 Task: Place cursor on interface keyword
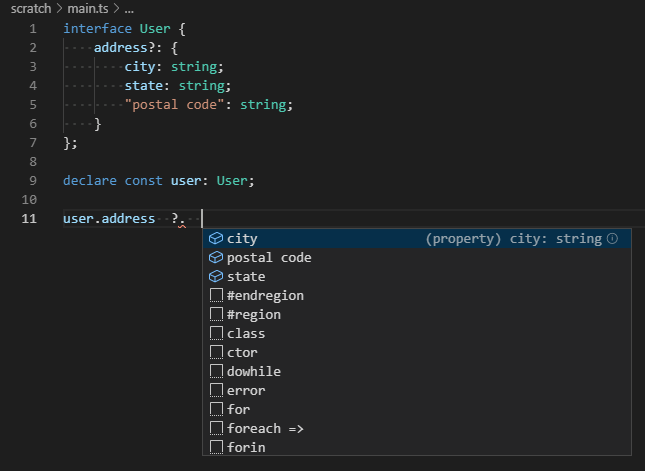(97, 29)
